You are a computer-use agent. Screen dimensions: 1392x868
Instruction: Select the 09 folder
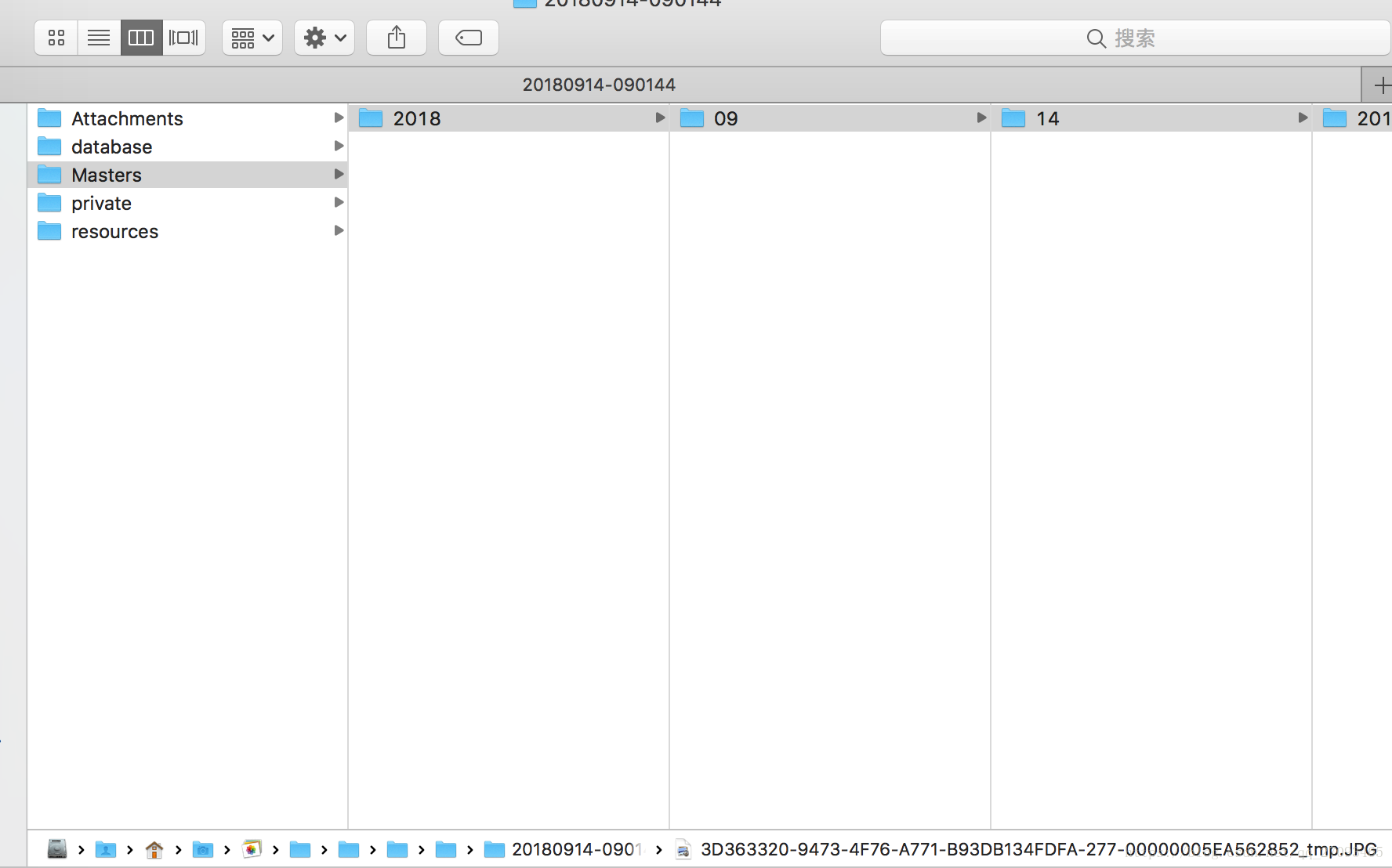(830, 118)
